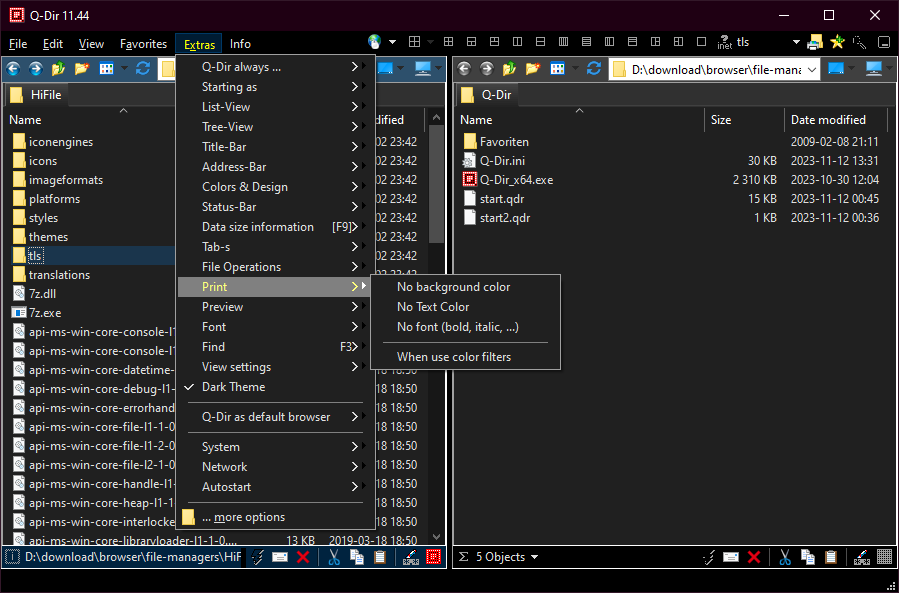Click the scissors Cut icon in right pane
The image size is (899, 593).
[785, 557]
